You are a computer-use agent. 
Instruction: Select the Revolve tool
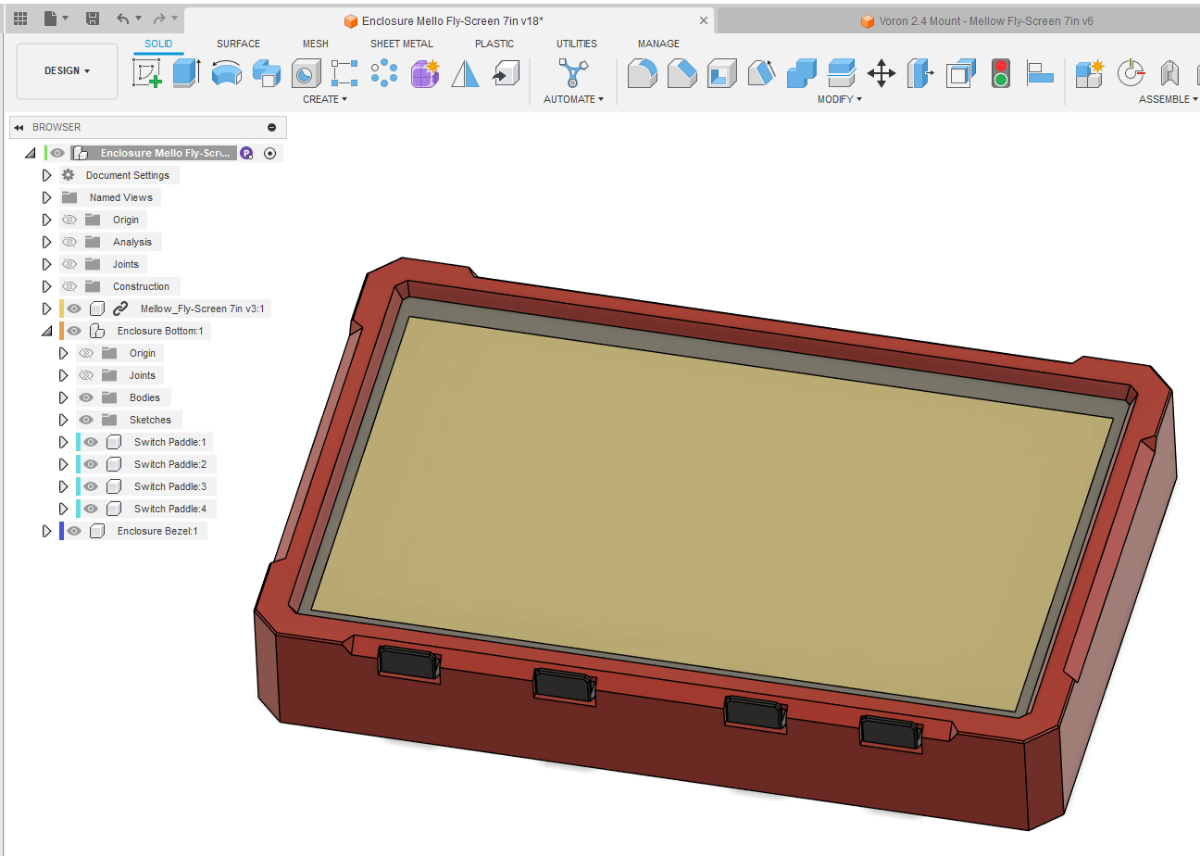(227, 72)
